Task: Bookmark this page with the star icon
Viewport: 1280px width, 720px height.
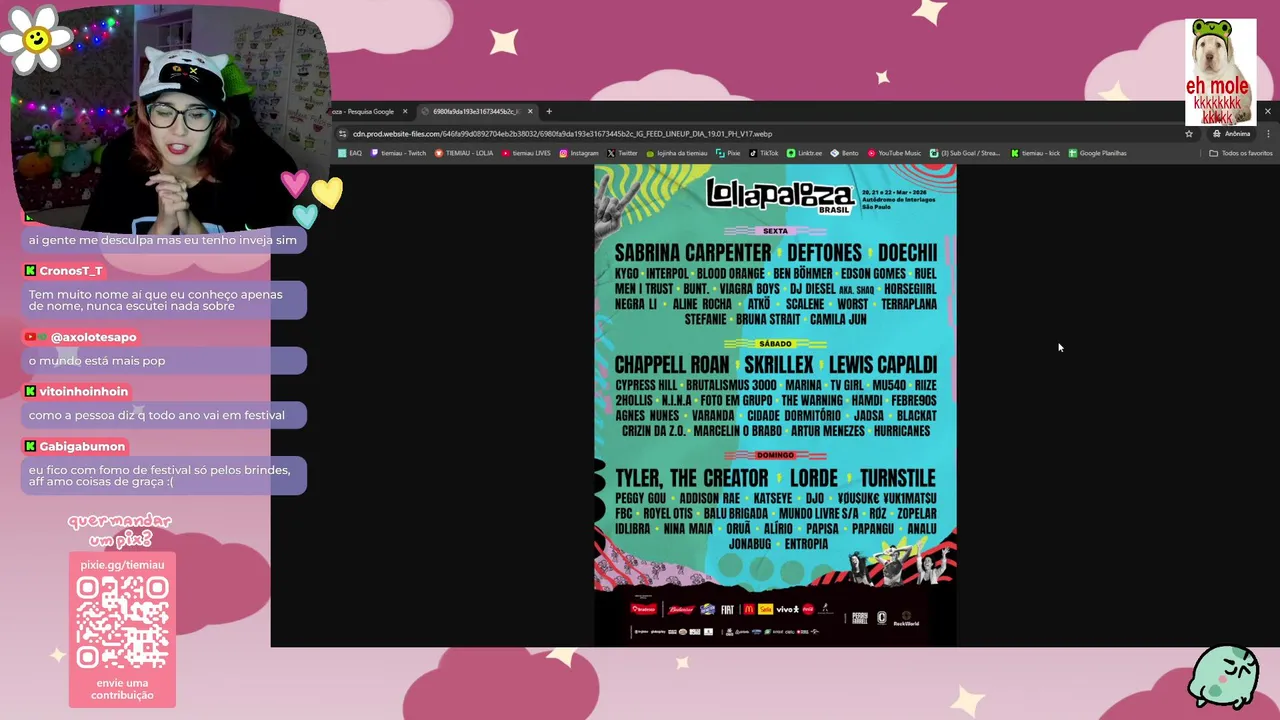Action: [1189, 133]
